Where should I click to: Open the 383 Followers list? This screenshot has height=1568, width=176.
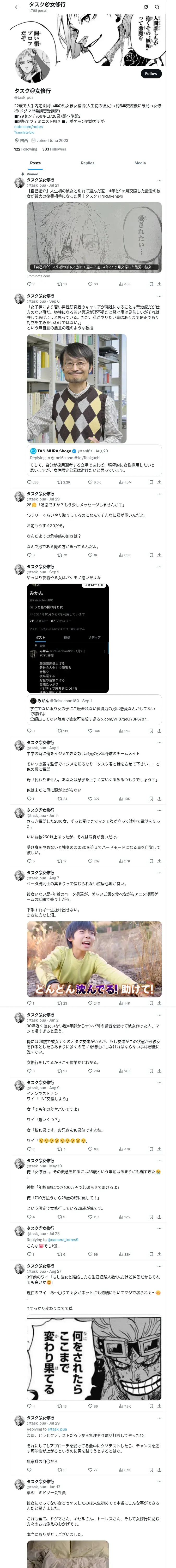pyautogui.click(x=54, y=149)
